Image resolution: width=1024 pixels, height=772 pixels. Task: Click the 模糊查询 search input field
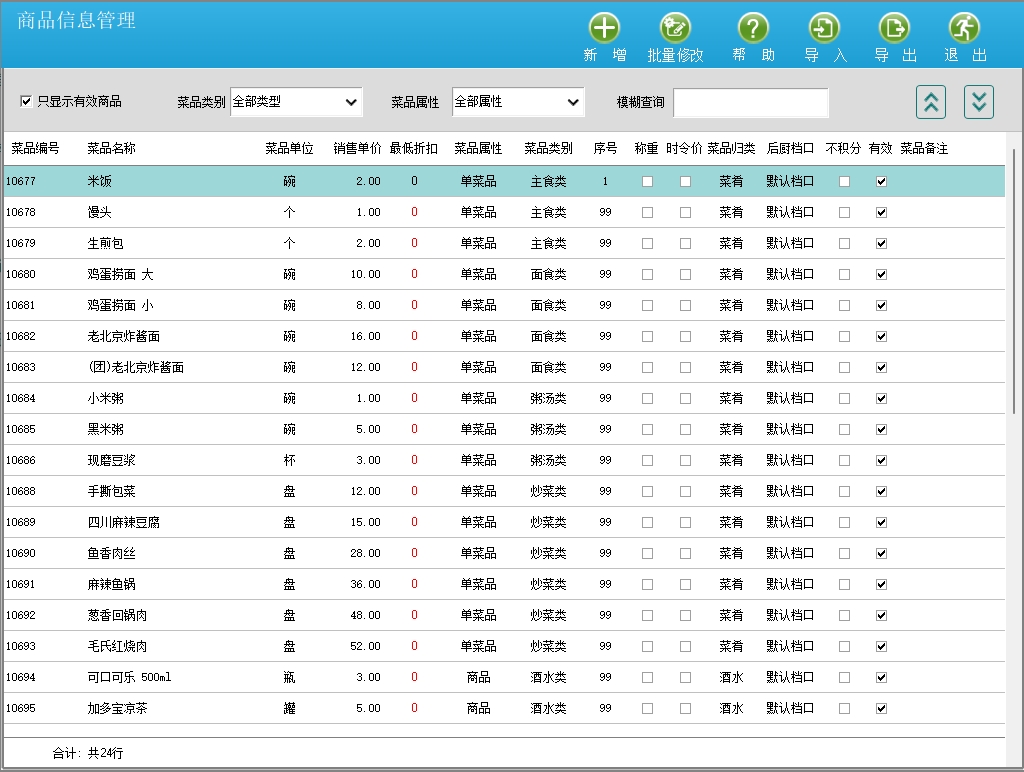coord(750,103)
